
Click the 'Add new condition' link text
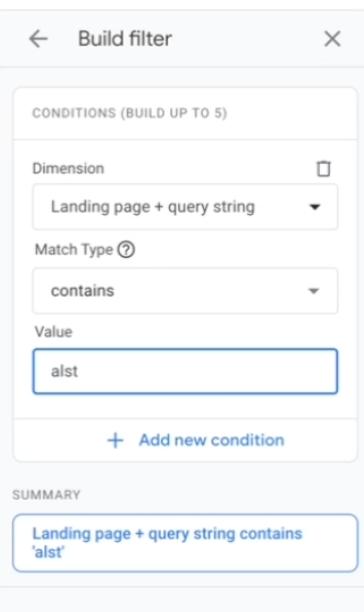pyautogui.click(x=211, y=440)
